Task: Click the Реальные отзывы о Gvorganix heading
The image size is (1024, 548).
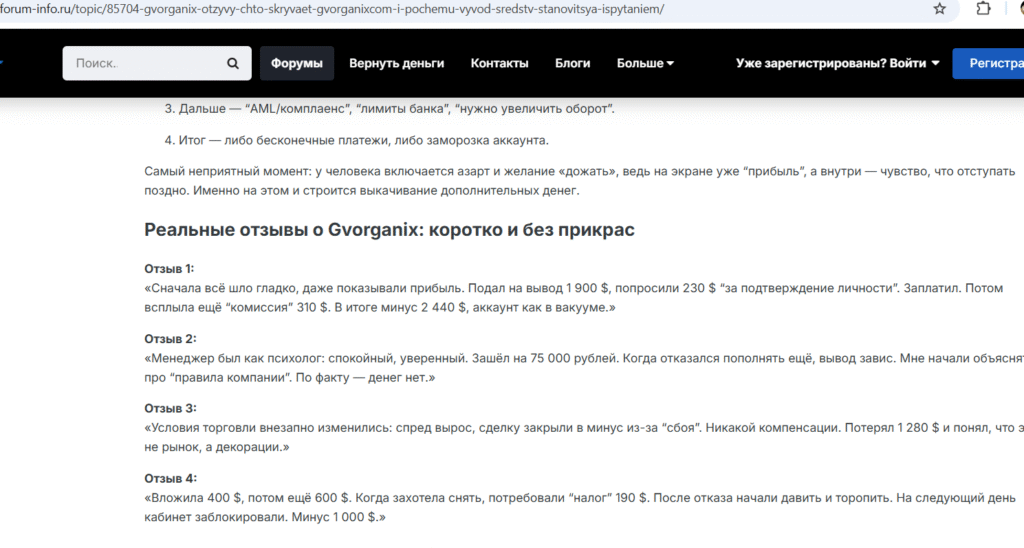Action: click(x=389, y=230)
